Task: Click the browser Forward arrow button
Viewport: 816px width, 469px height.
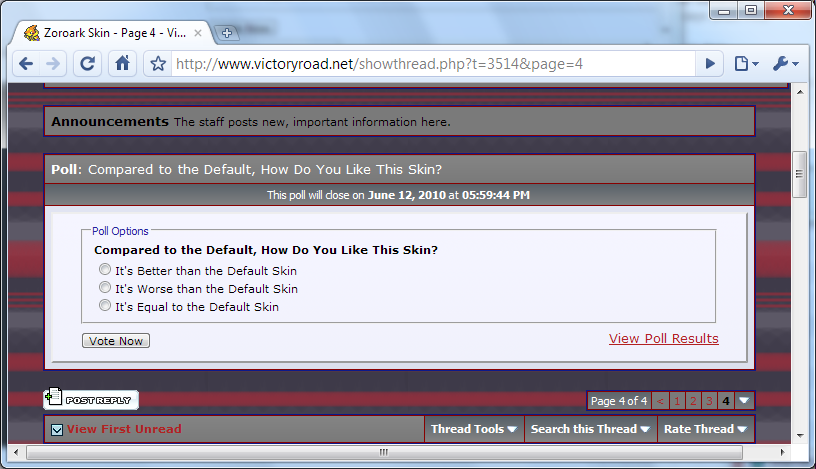Action: tap(54, 63)
